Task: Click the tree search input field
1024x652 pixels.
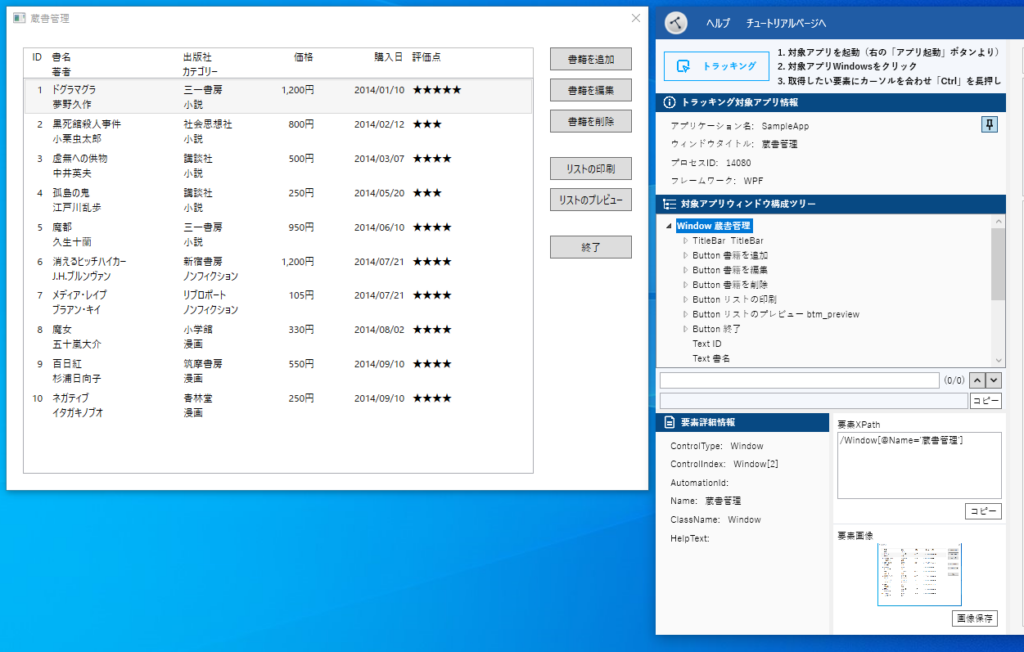Action: coord(798,380)
